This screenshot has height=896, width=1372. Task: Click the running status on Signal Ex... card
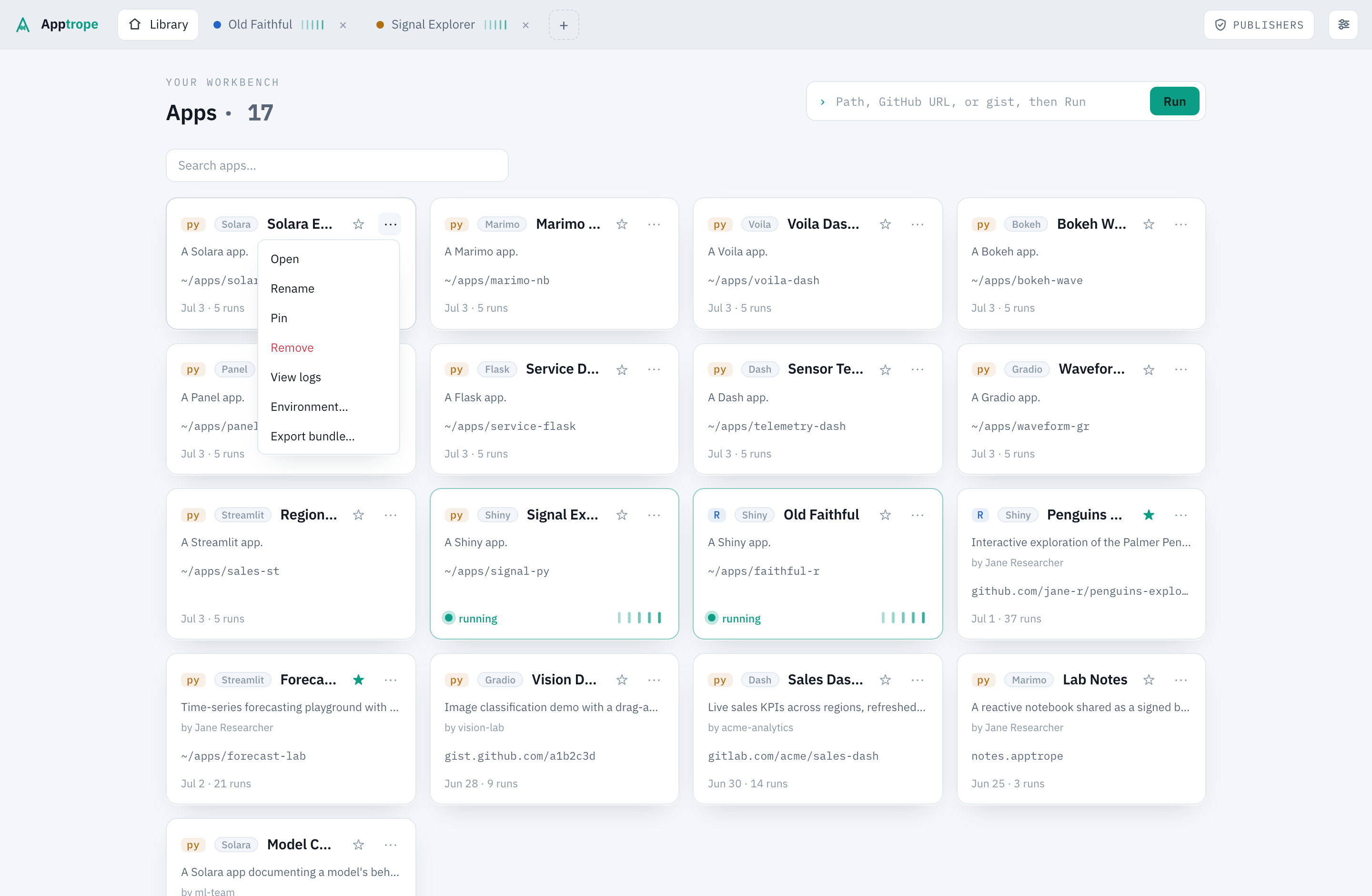(x=469, y=618)
